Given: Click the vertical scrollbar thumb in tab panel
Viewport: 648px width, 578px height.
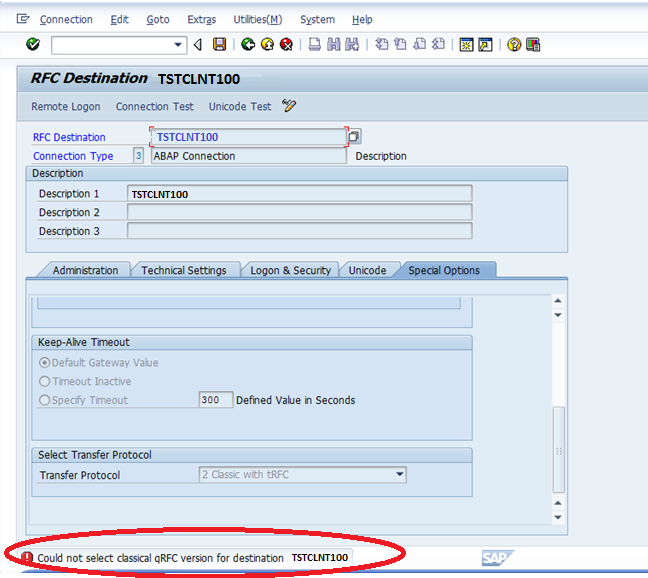Looking at the screenshot, I should coord(559,450).
